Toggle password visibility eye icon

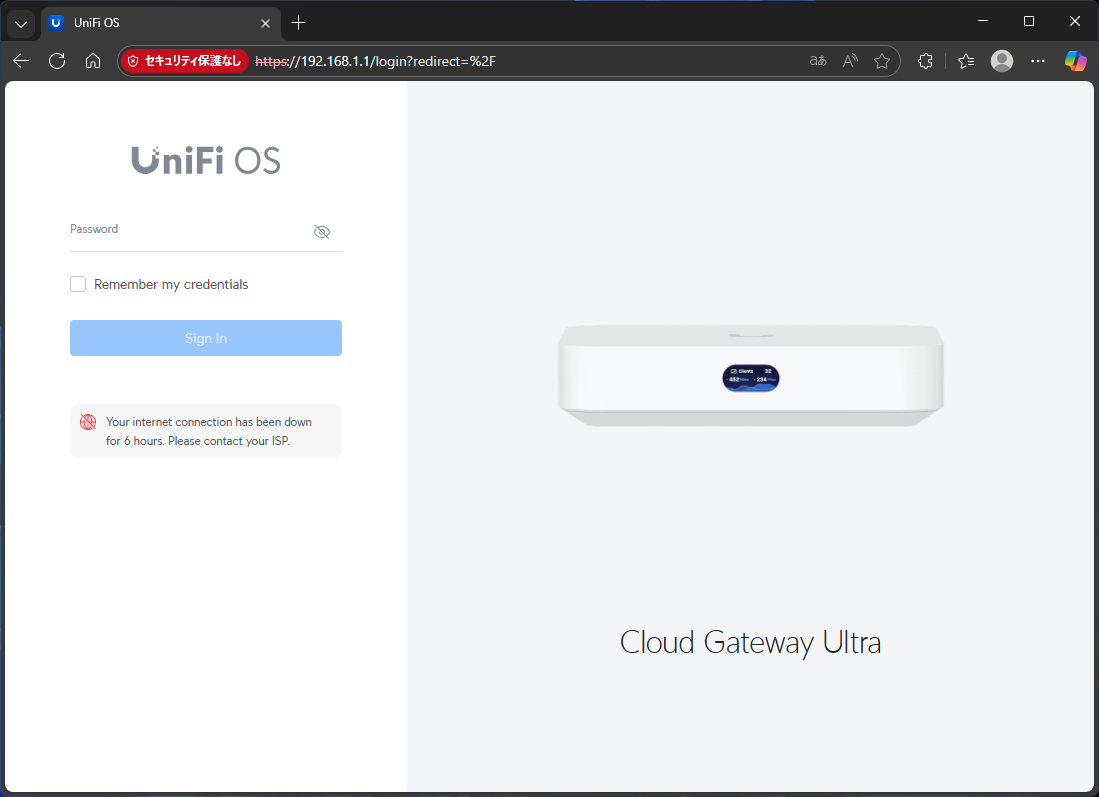[321, 232]
